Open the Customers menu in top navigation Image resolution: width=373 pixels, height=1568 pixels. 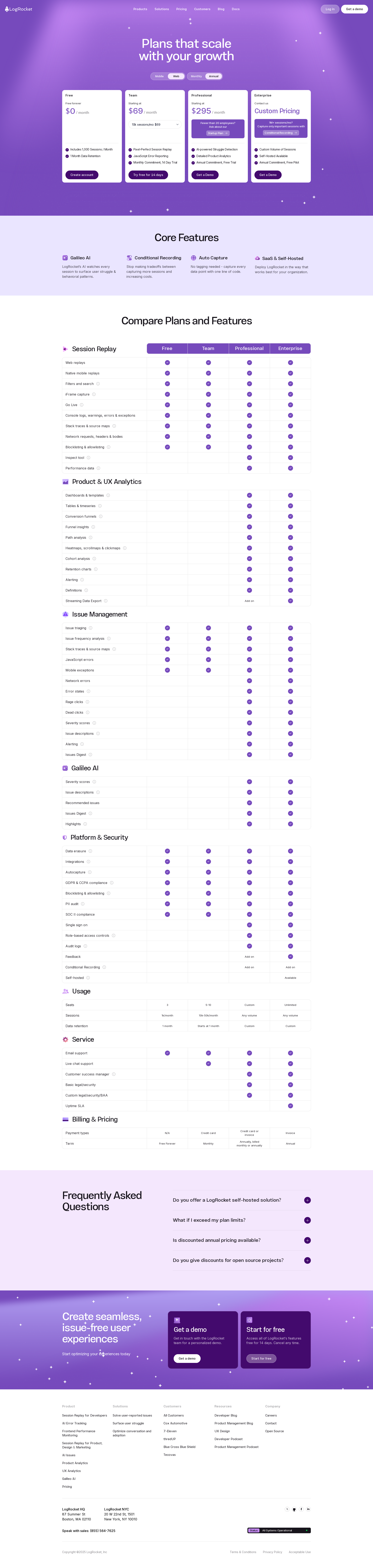[202, 9]
